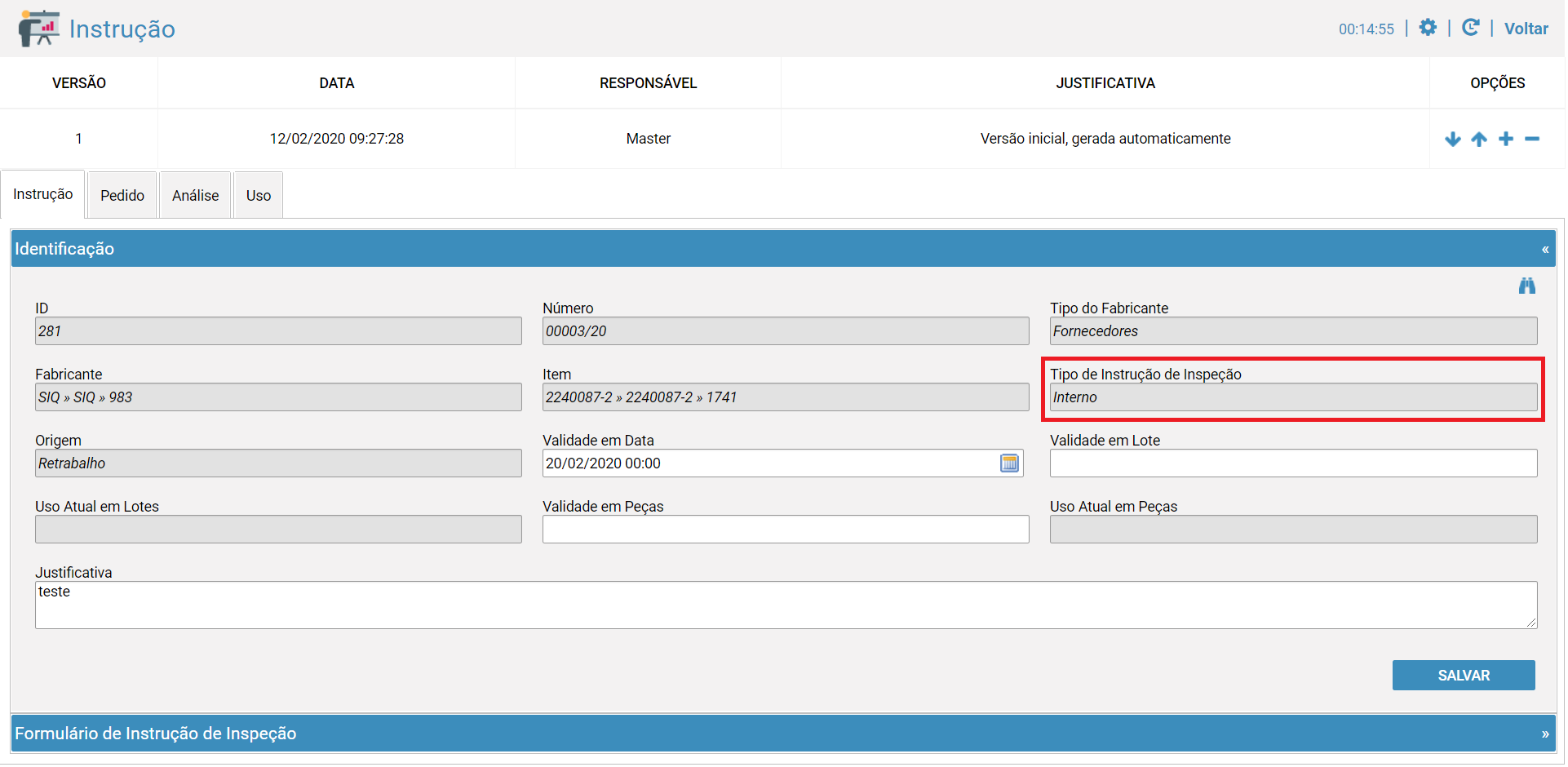Click the VERSÃO column header
The width and height of the screenshot is (1568, 767).
(79, 83)
